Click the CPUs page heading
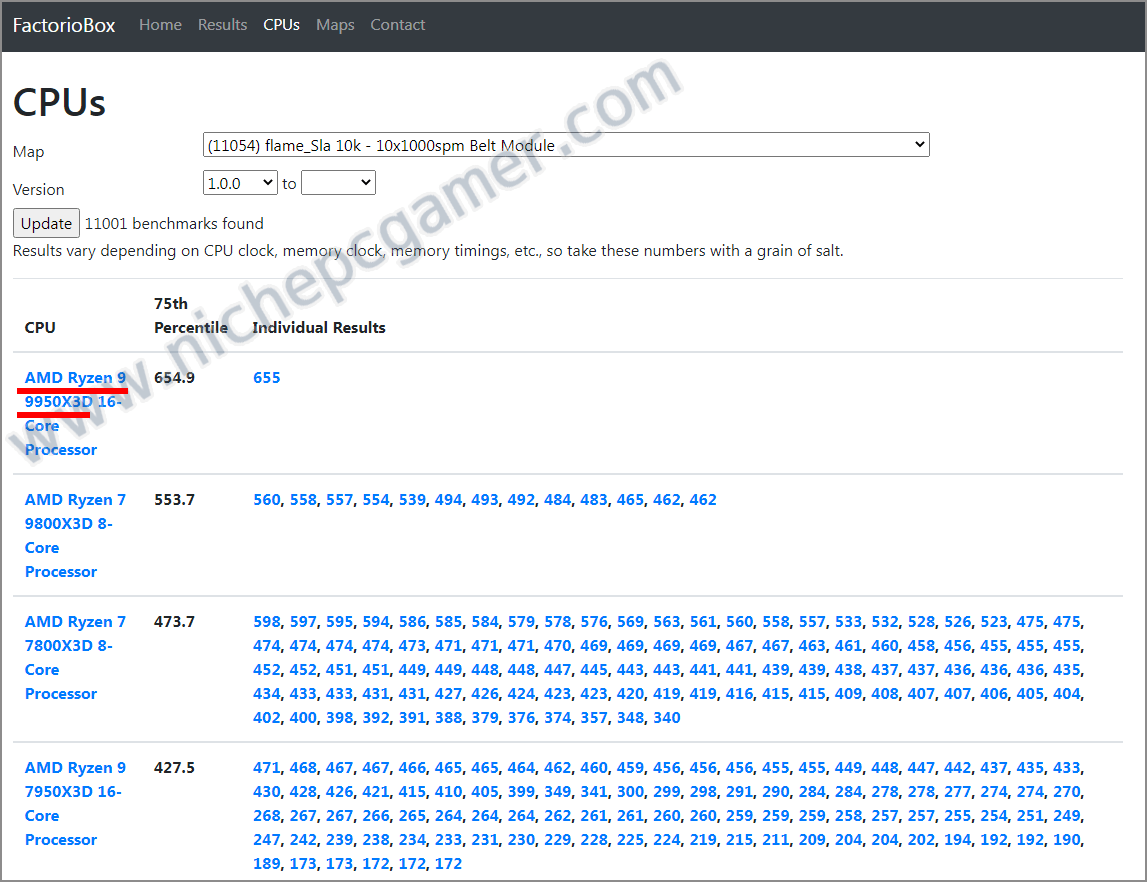1147x882 pixels. tap(59, 102)
